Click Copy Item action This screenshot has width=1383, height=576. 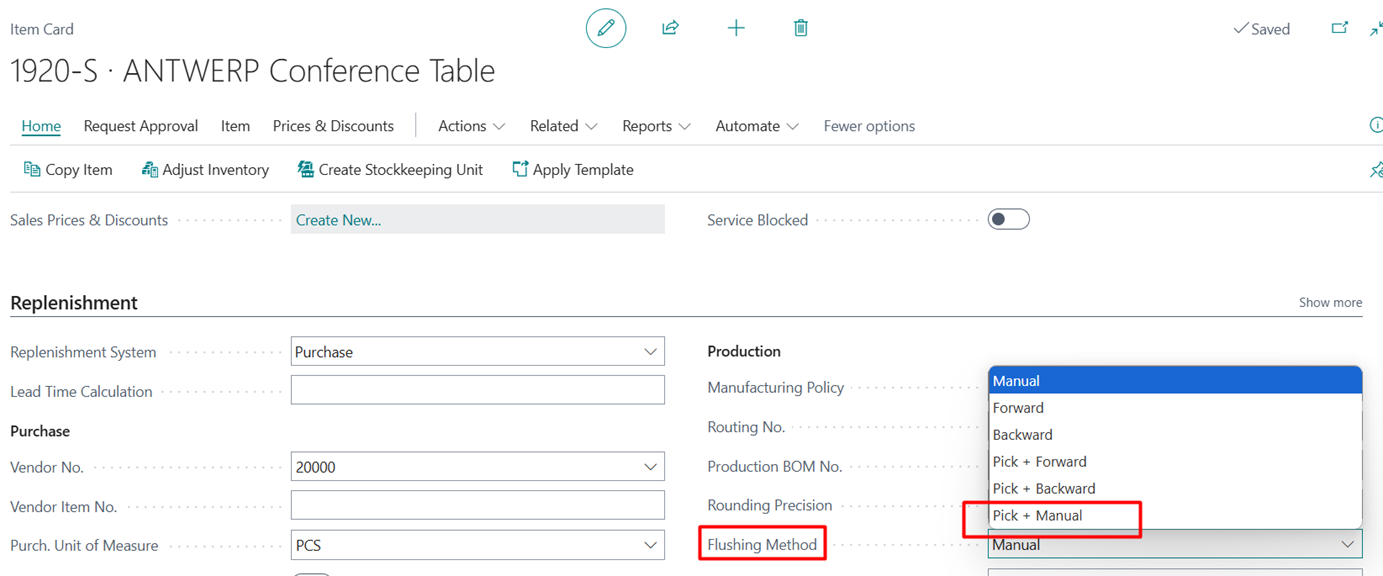[x=68, y=170]
